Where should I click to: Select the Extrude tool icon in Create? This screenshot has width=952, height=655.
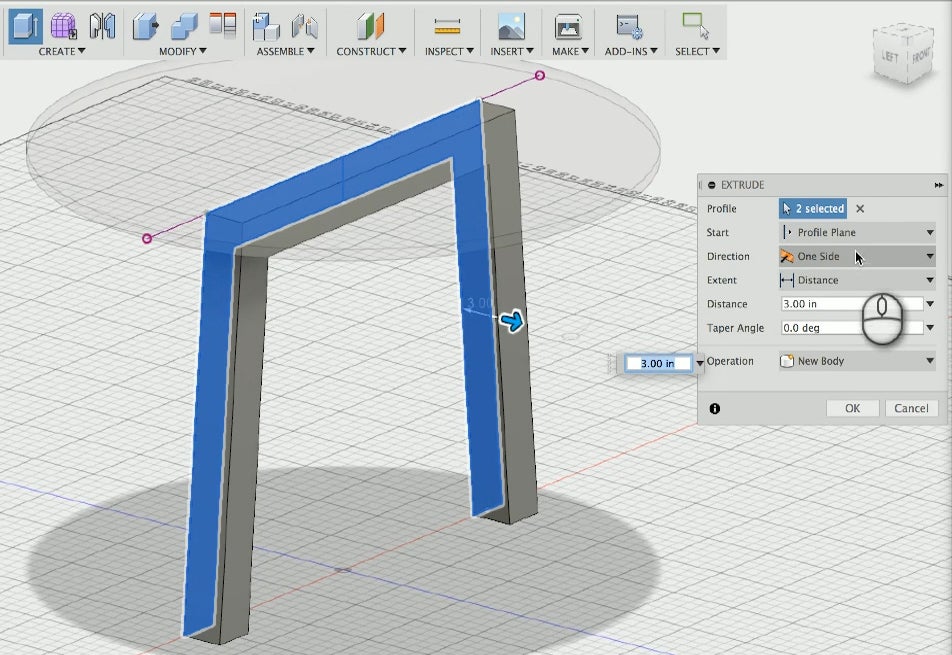[26, 26]
